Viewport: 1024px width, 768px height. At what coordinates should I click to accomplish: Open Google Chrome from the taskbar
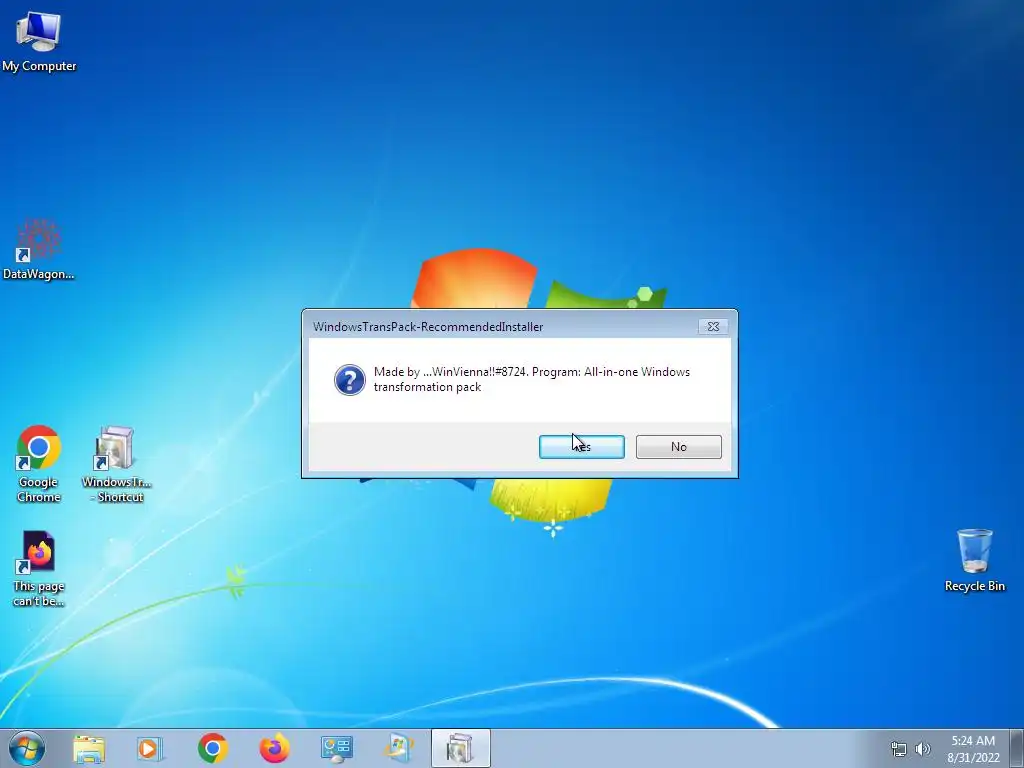pos(212,748)
